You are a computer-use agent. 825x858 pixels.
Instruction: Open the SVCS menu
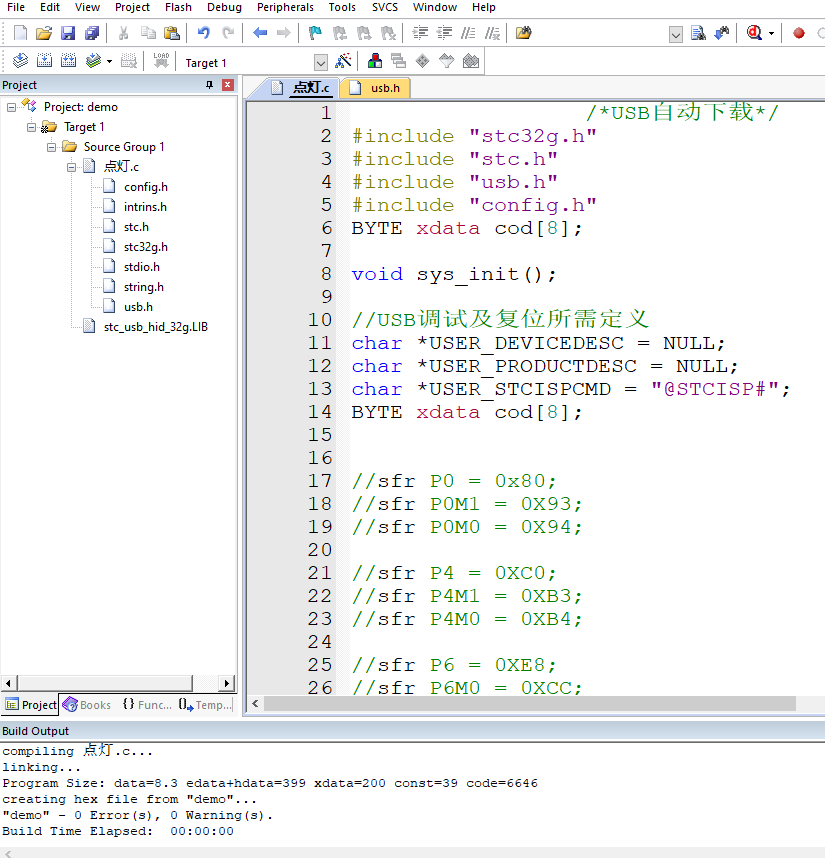[385, 7]
